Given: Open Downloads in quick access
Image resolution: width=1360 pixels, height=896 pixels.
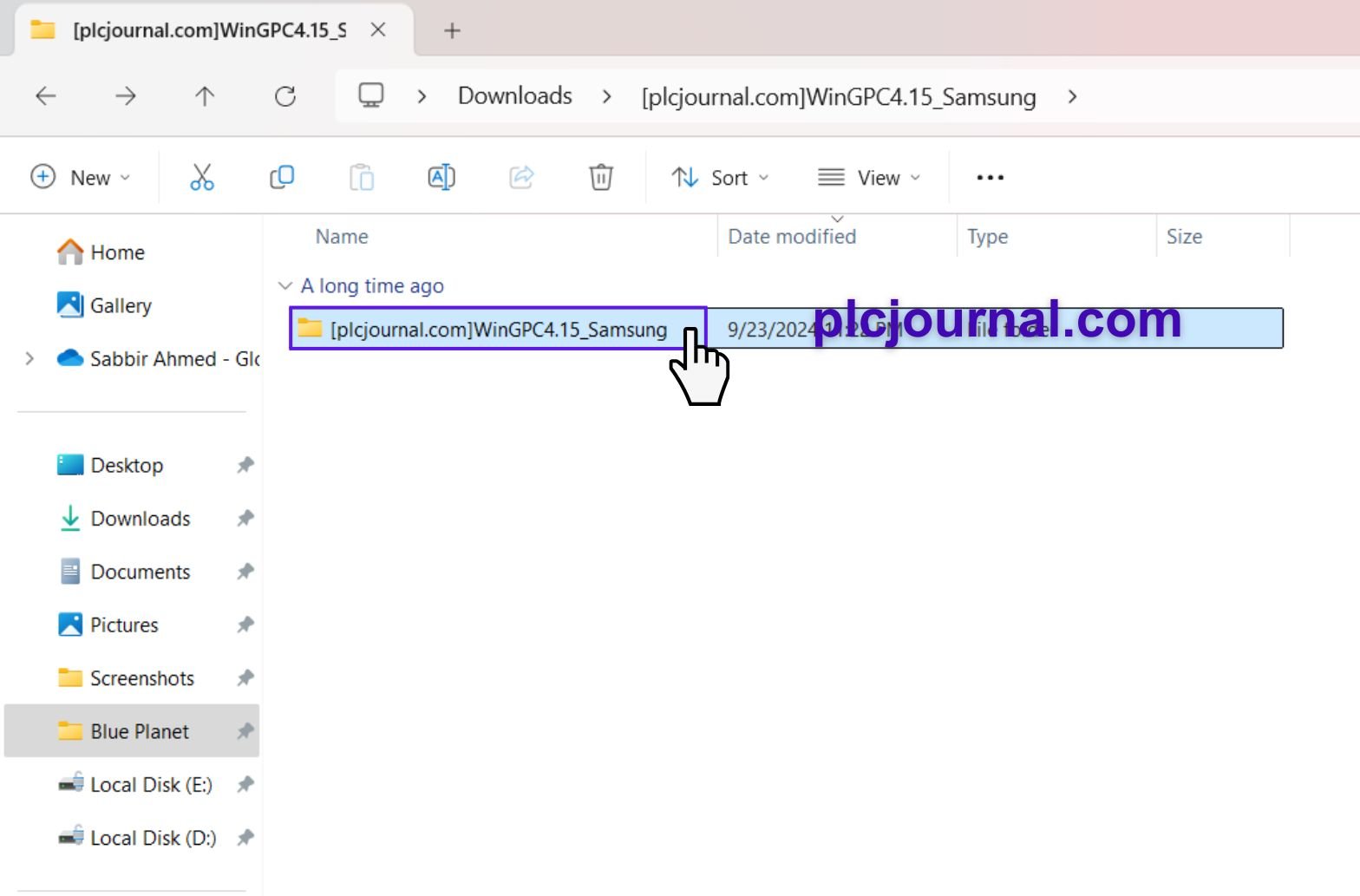Looking at the screenshot, I should (123, 519).
